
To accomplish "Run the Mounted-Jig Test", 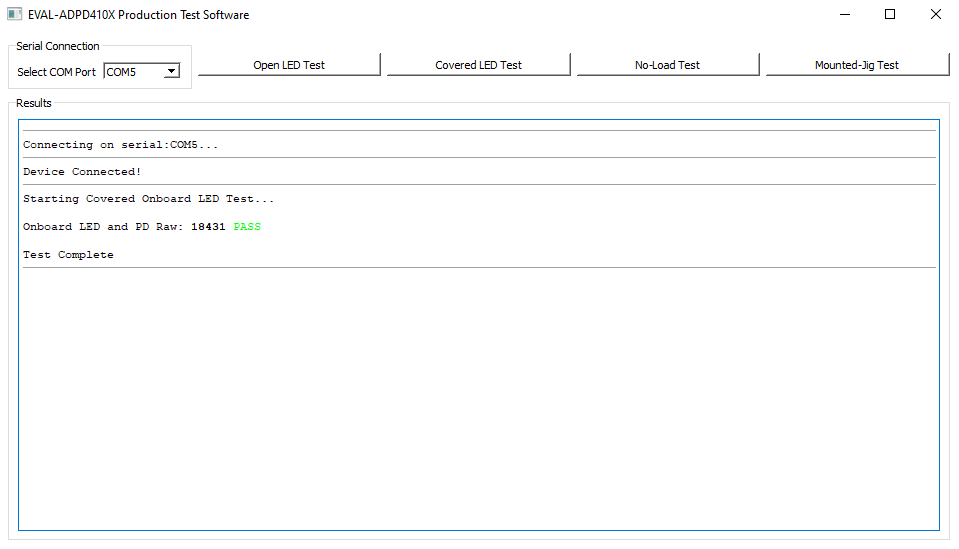I will point(856,65).
